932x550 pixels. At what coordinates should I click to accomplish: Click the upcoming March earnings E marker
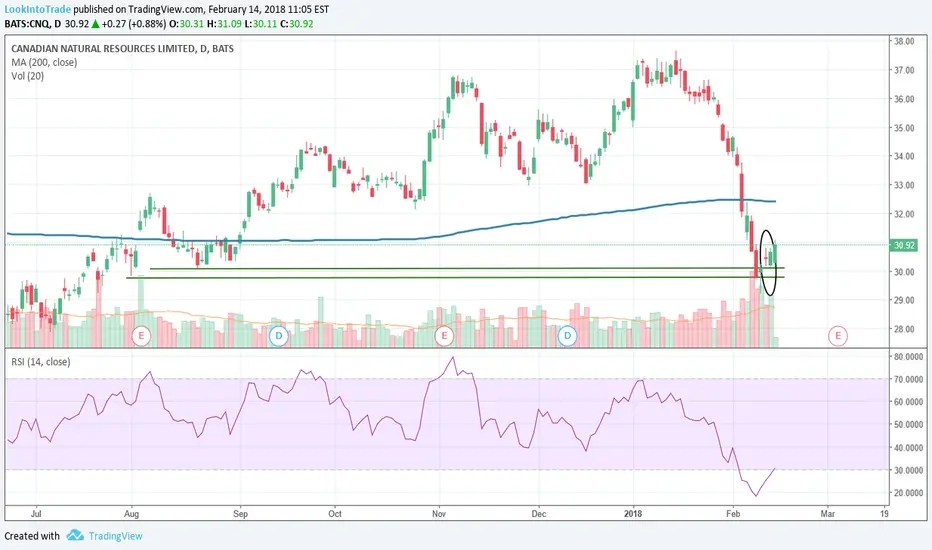[837, 336]
